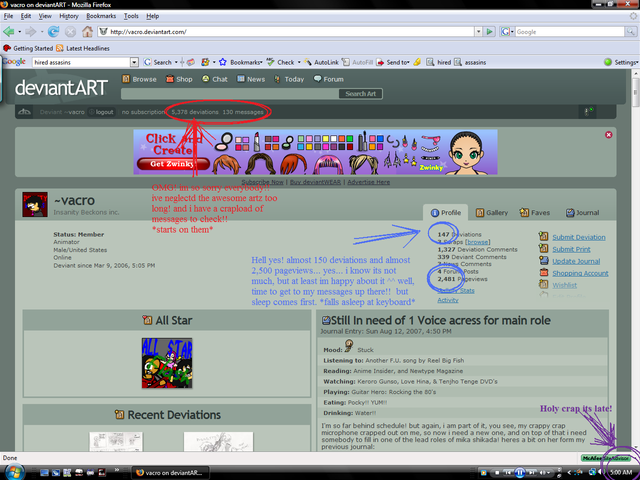Go to the Home page icon
The width and height of the screenshot is (640, 480).
(87, 31)
